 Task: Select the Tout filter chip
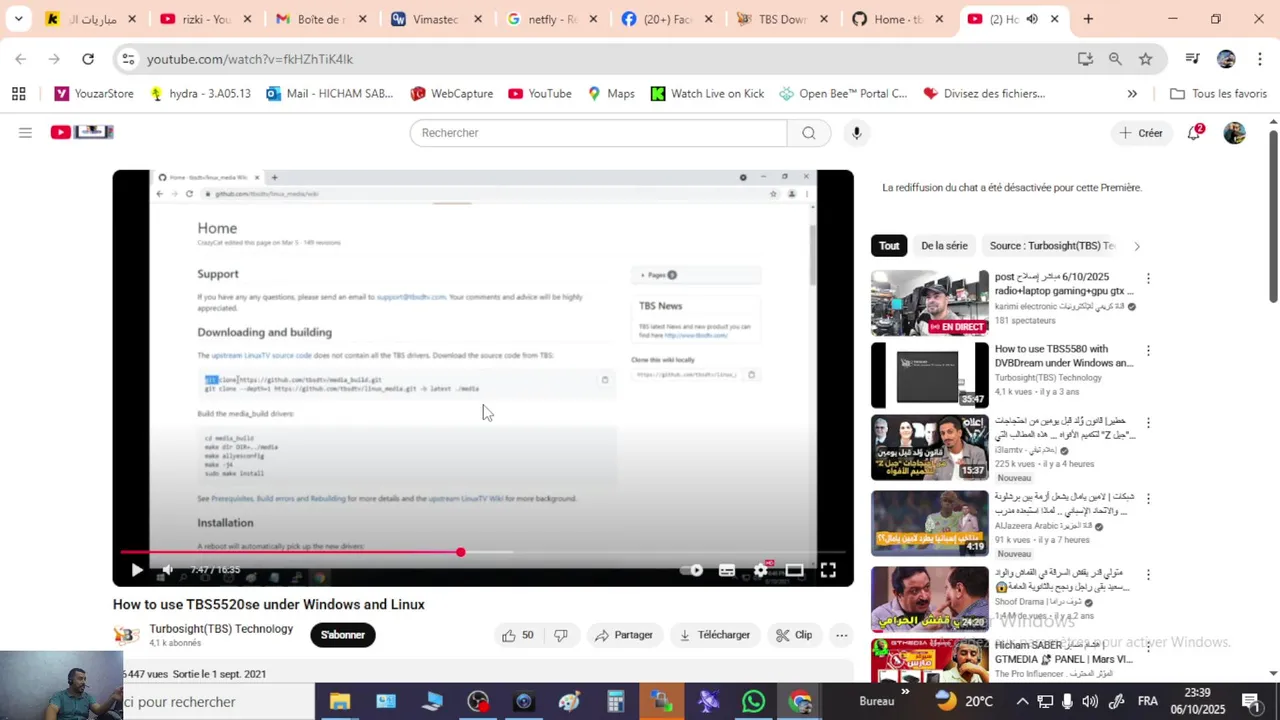[889, 246]
